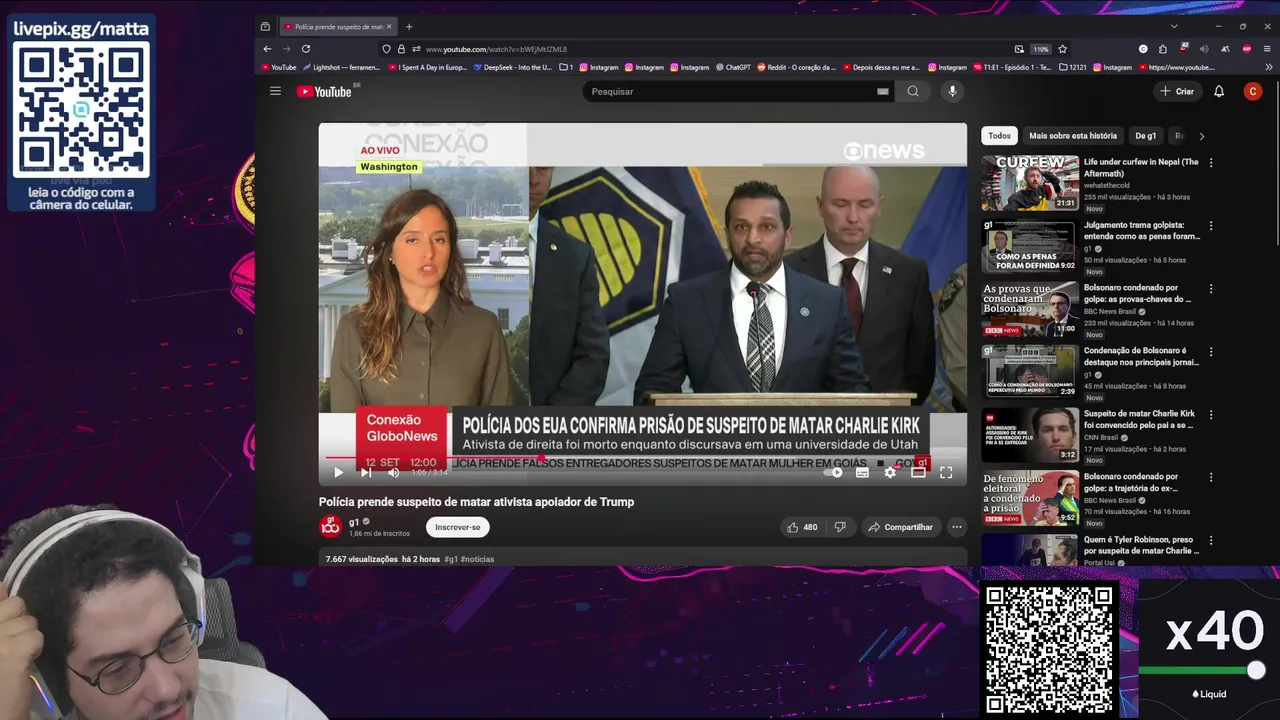Open YouTube bookmark in bookmarks bar

(x=279, y=67)
